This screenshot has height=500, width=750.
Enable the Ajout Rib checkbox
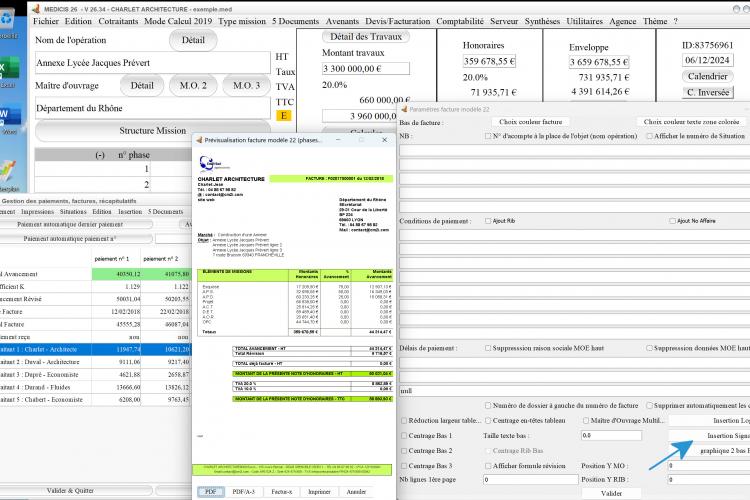point(488,221)
